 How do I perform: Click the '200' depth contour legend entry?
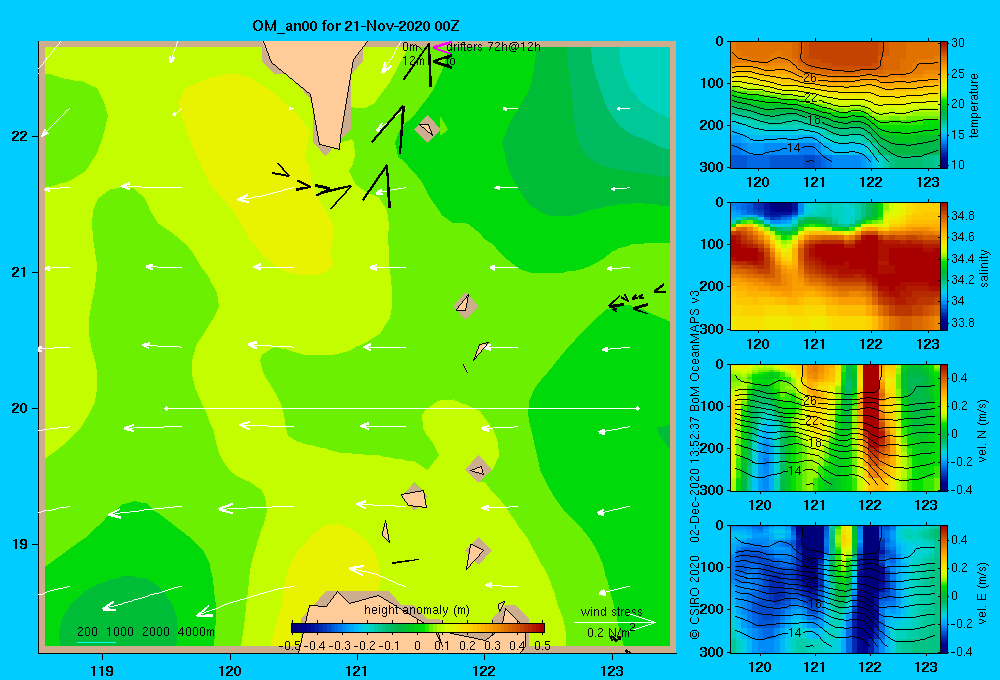(87, 632)
